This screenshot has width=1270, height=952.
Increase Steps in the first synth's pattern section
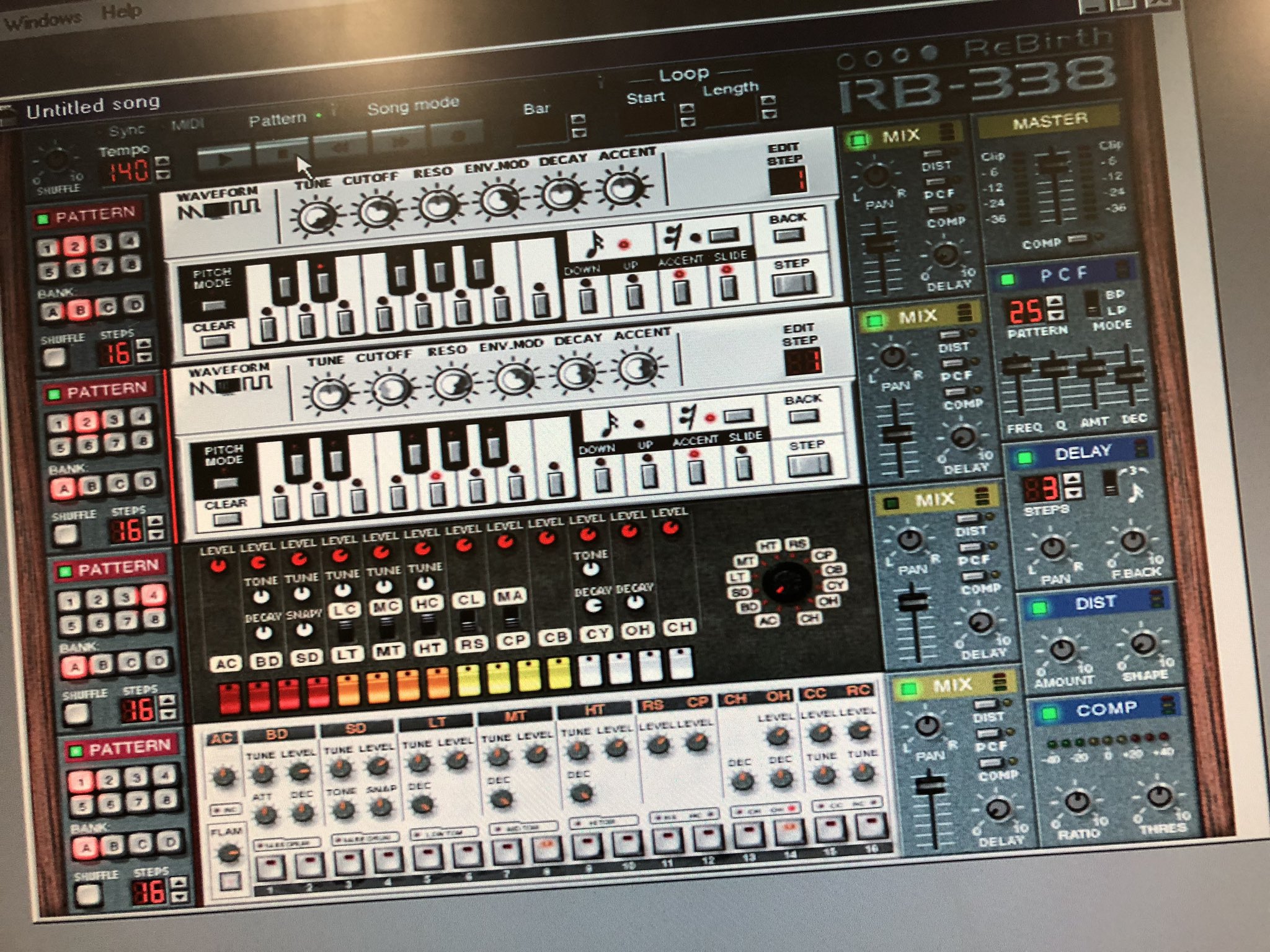(143, 343)
